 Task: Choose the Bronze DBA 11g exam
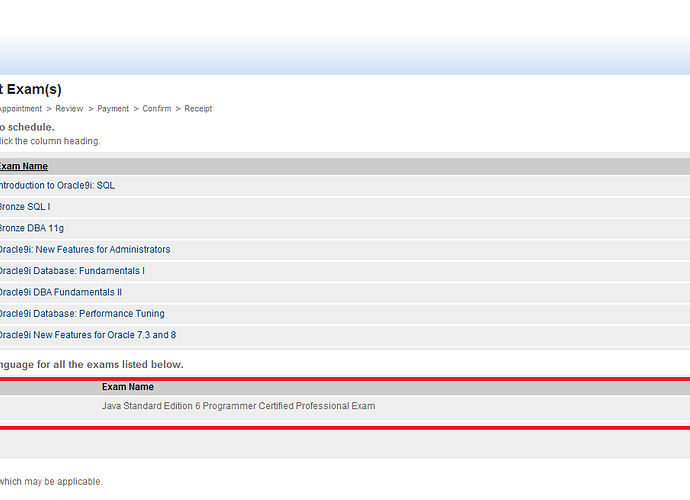(31, 228)
